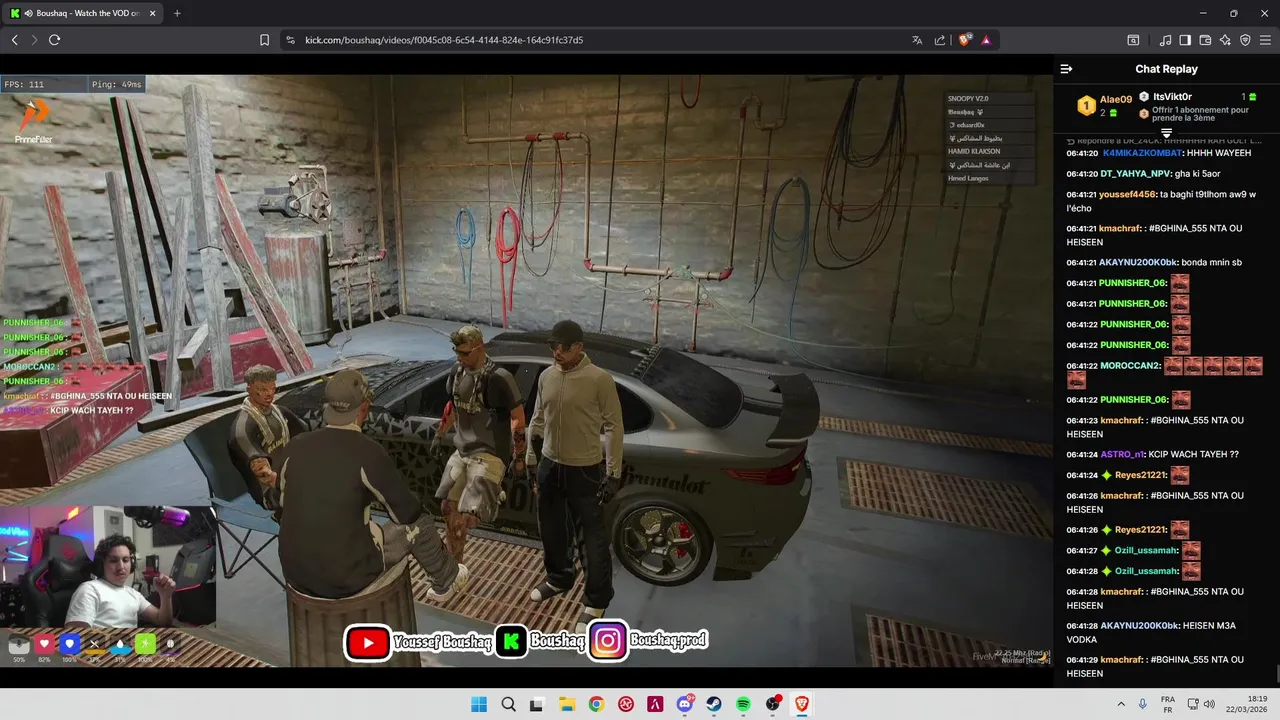The image size is (1280, 720).
Task: Open File Explorer from taskbar
Action: (566, 704)
